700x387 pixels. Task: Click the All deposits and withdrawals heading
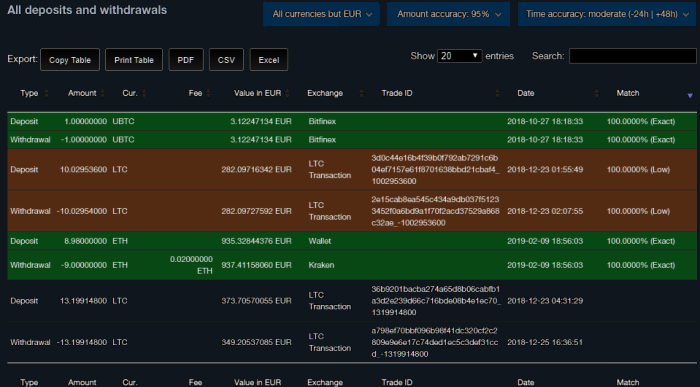click(87, 10)
